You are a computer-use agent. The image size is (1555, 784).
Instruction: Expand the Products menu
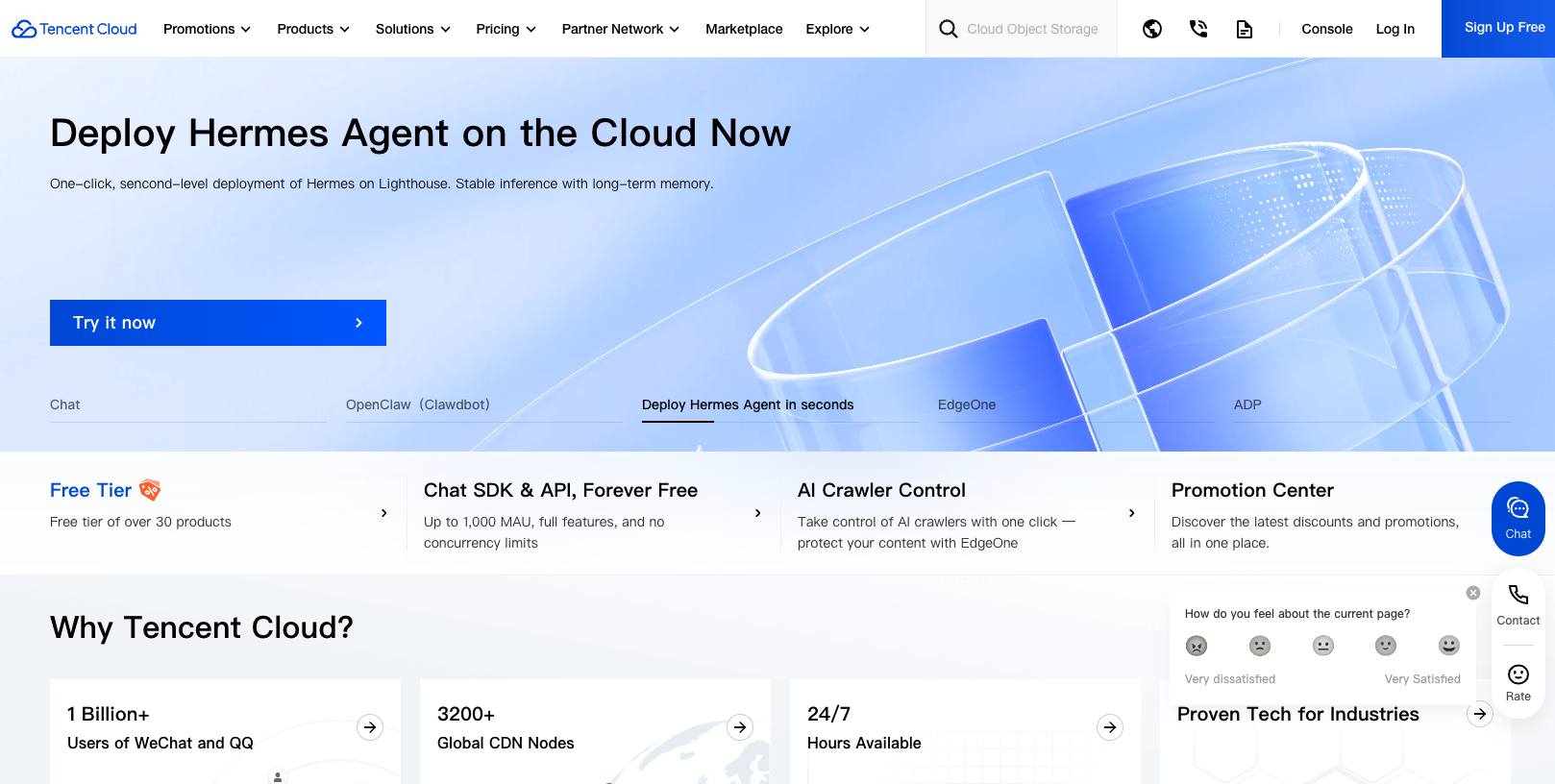click(x=313, y=29)
